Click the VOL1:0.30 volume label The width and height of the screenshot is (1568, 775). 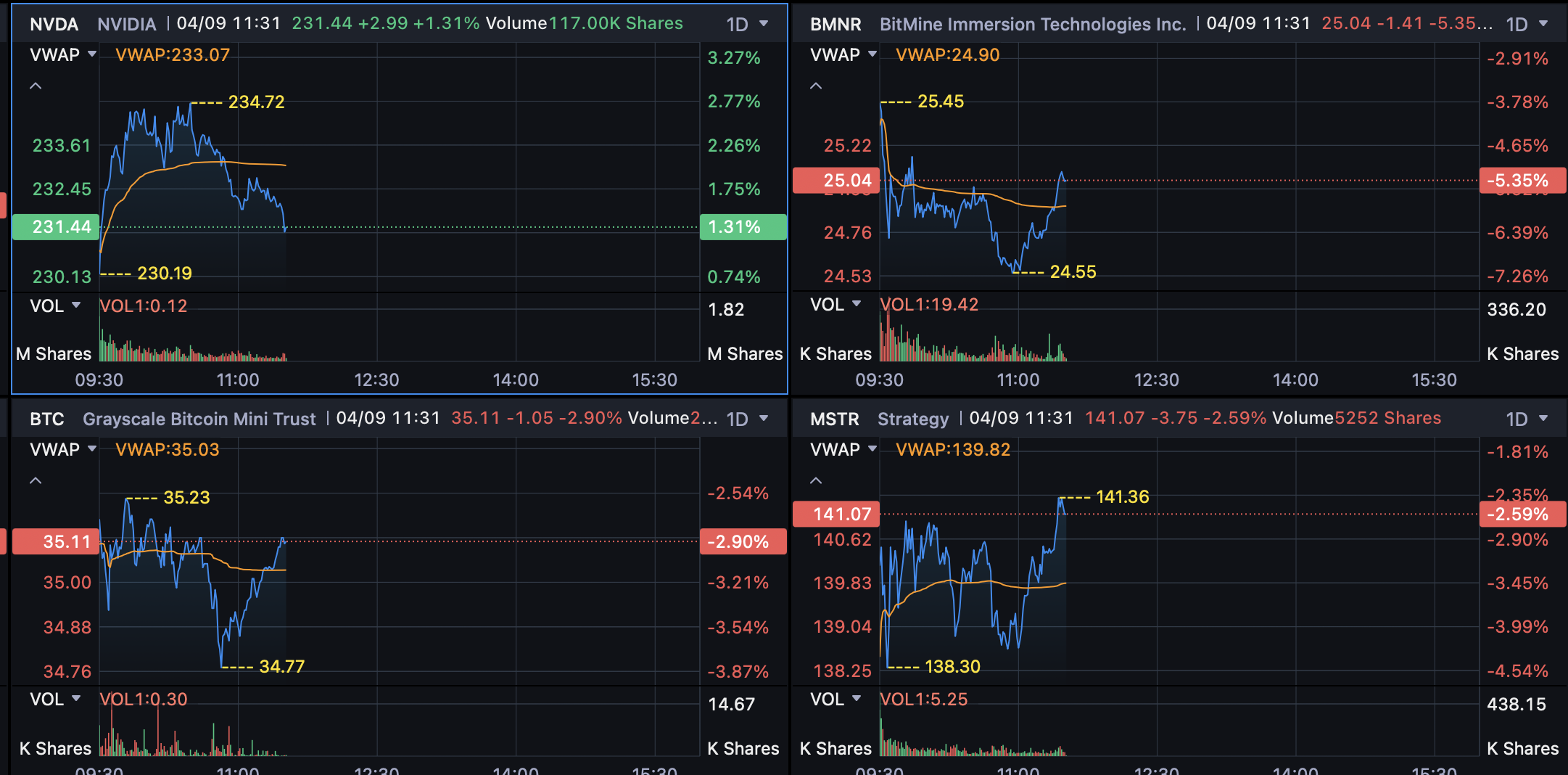pos(144,700)
